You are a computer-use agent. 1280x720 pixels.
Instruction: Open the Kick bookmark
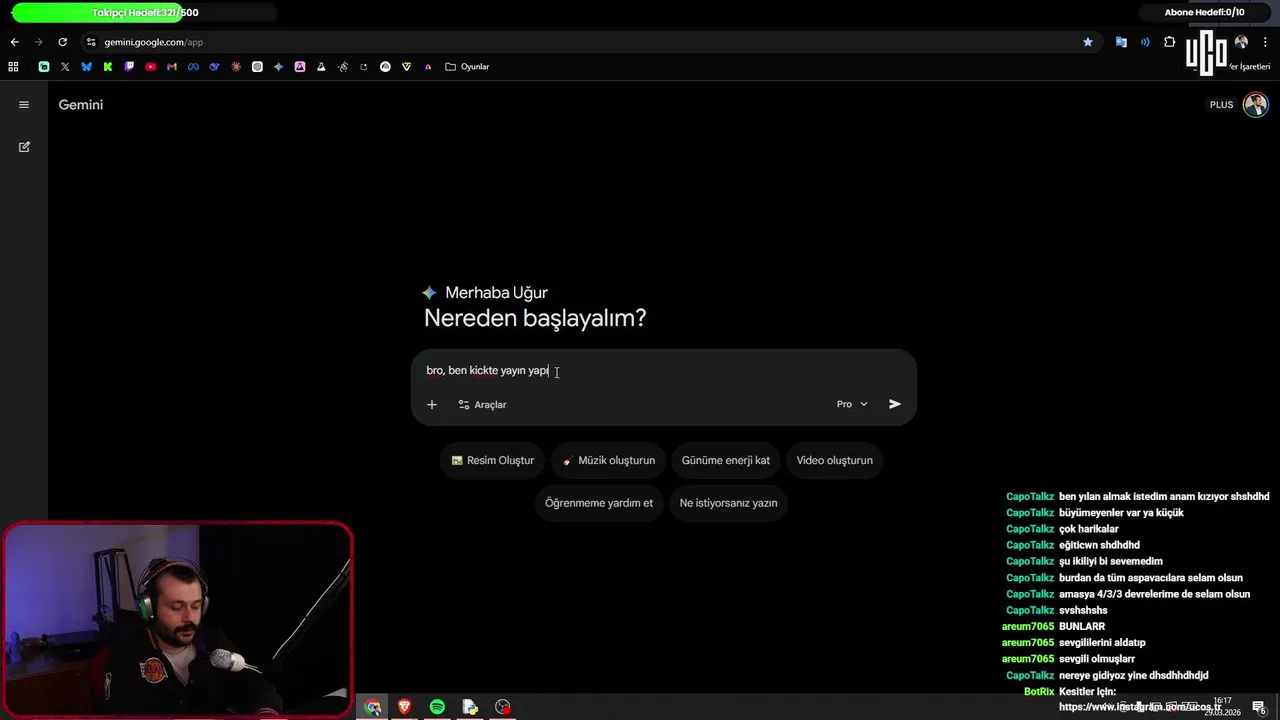point(108,67)
